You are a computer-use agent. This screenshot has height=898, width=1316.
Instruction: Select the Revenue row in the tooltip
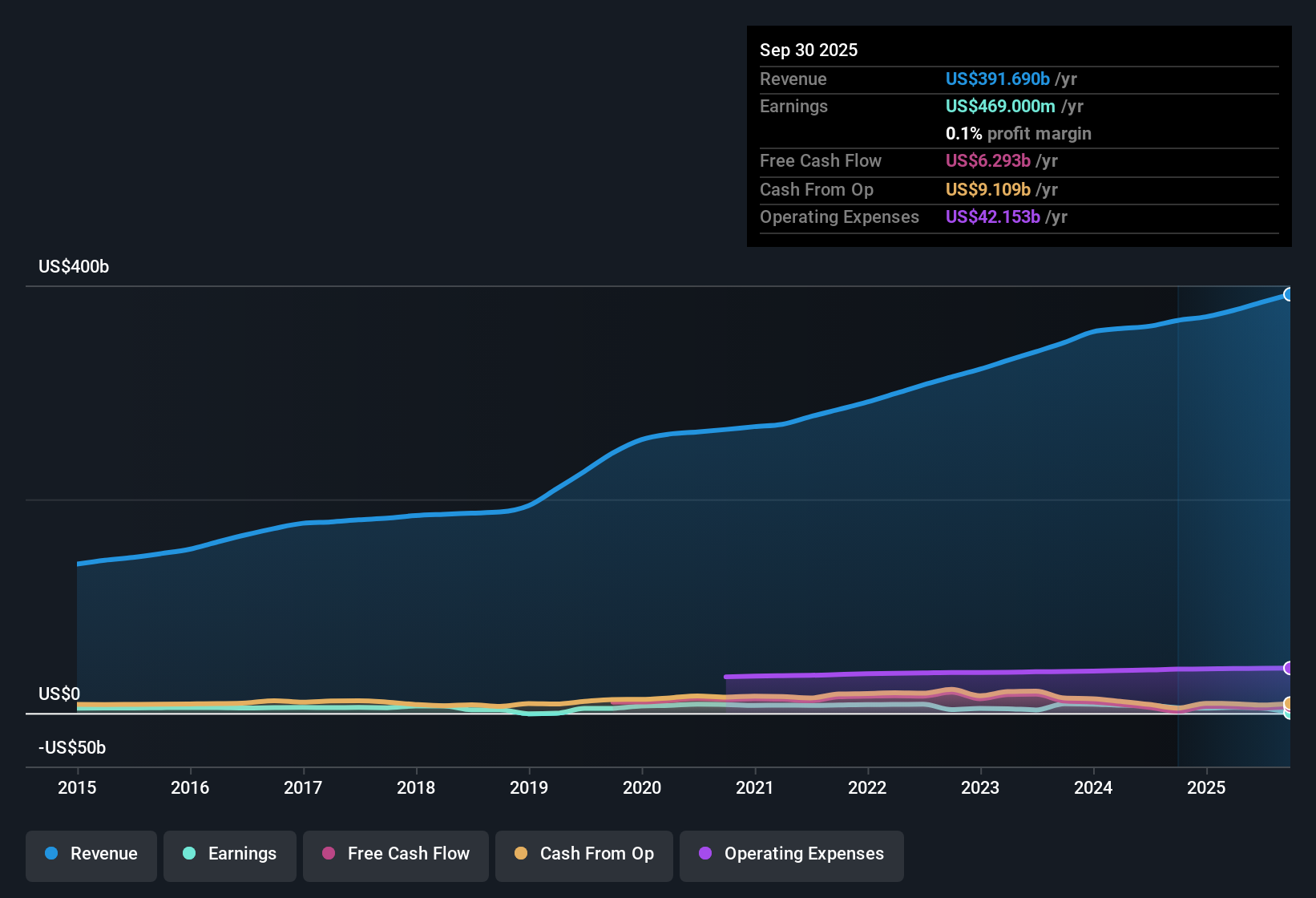point(1018,79)
